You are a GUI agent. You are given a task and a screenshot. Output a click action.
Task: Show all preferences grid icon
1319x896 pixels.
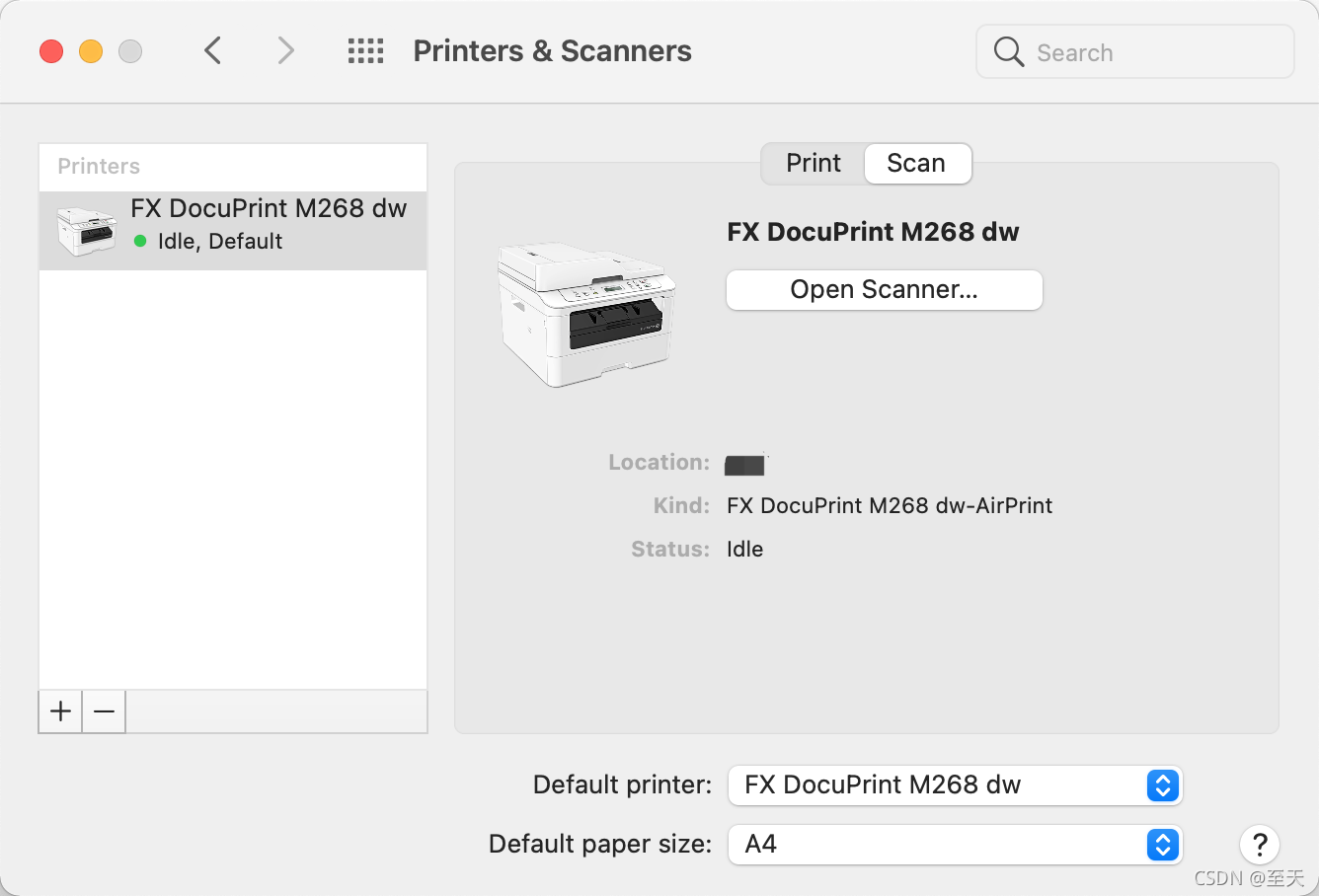[365, 51]
